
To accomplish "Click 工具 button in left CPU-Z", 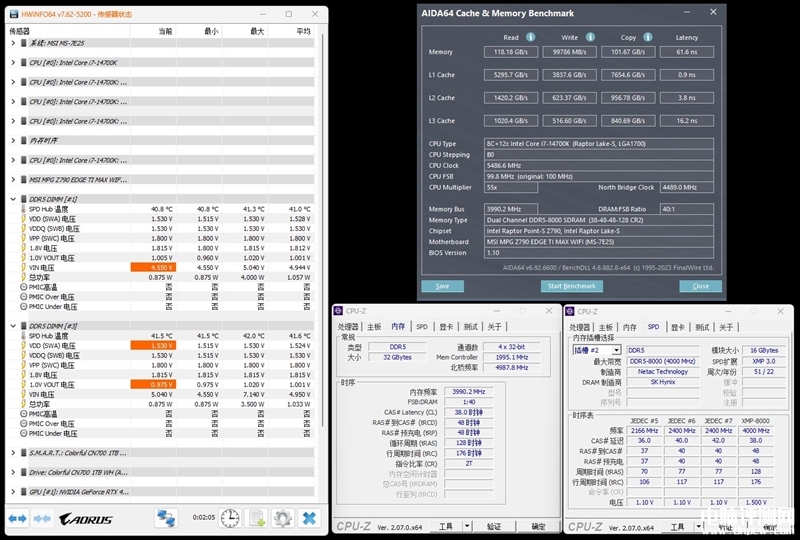I will (446, 526).
